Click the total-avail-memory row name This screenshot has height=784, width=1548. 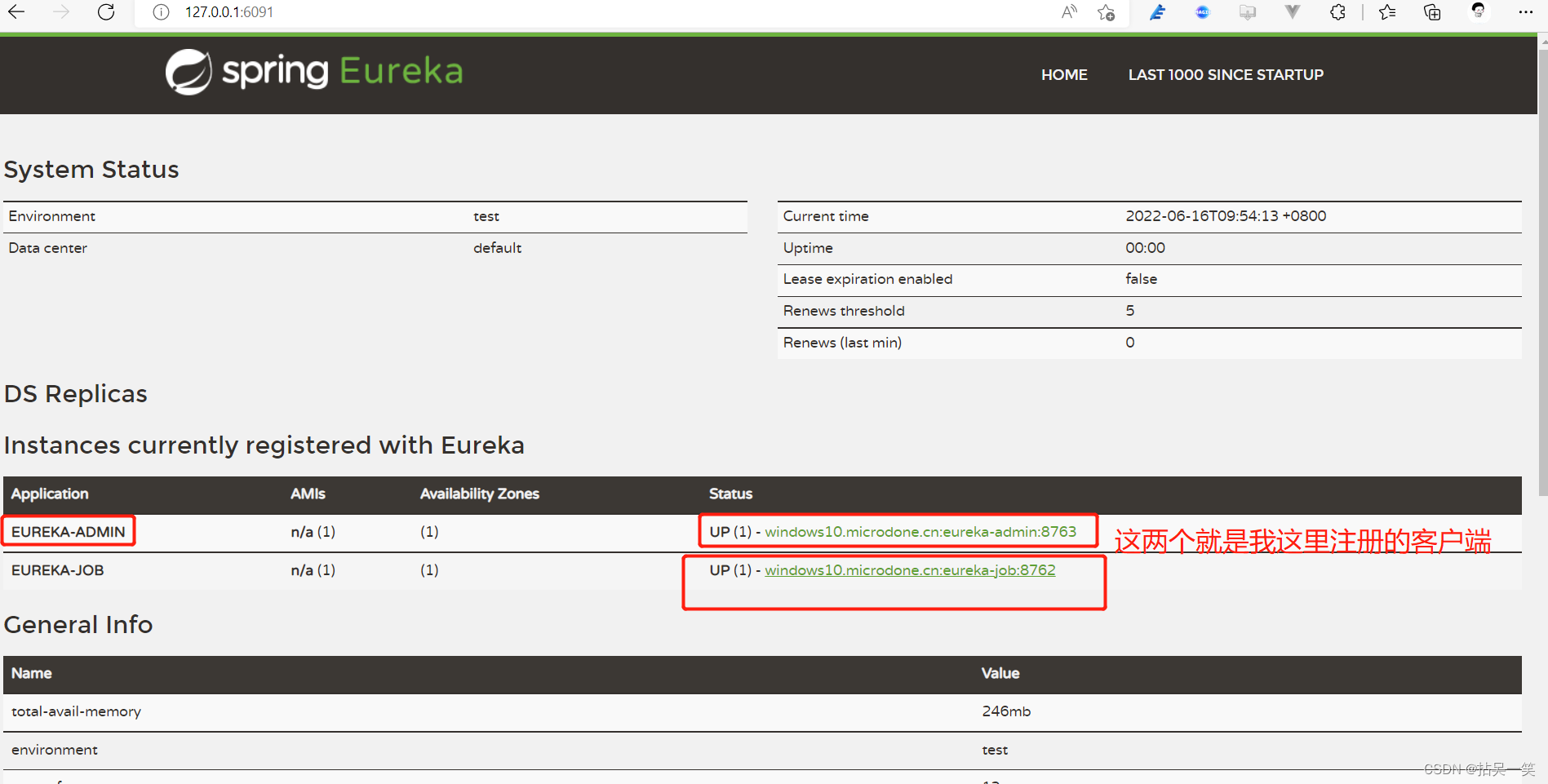coord(76,711)
